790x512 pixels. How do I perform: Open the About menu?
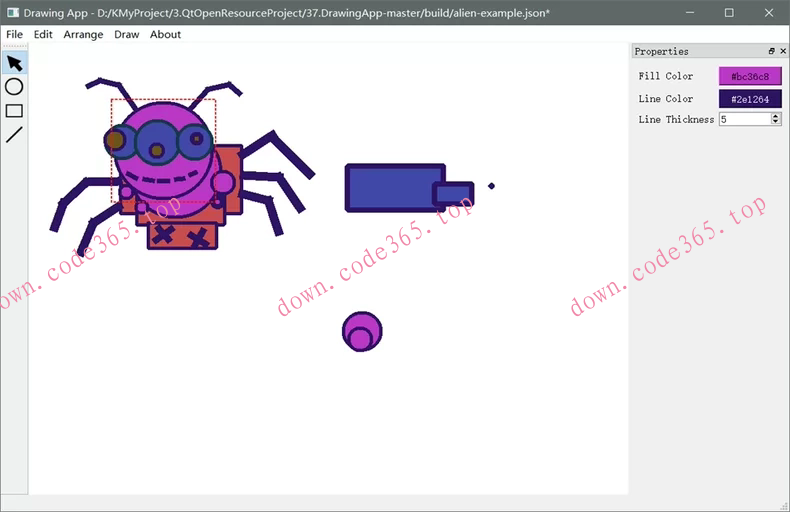pos(165,34)
